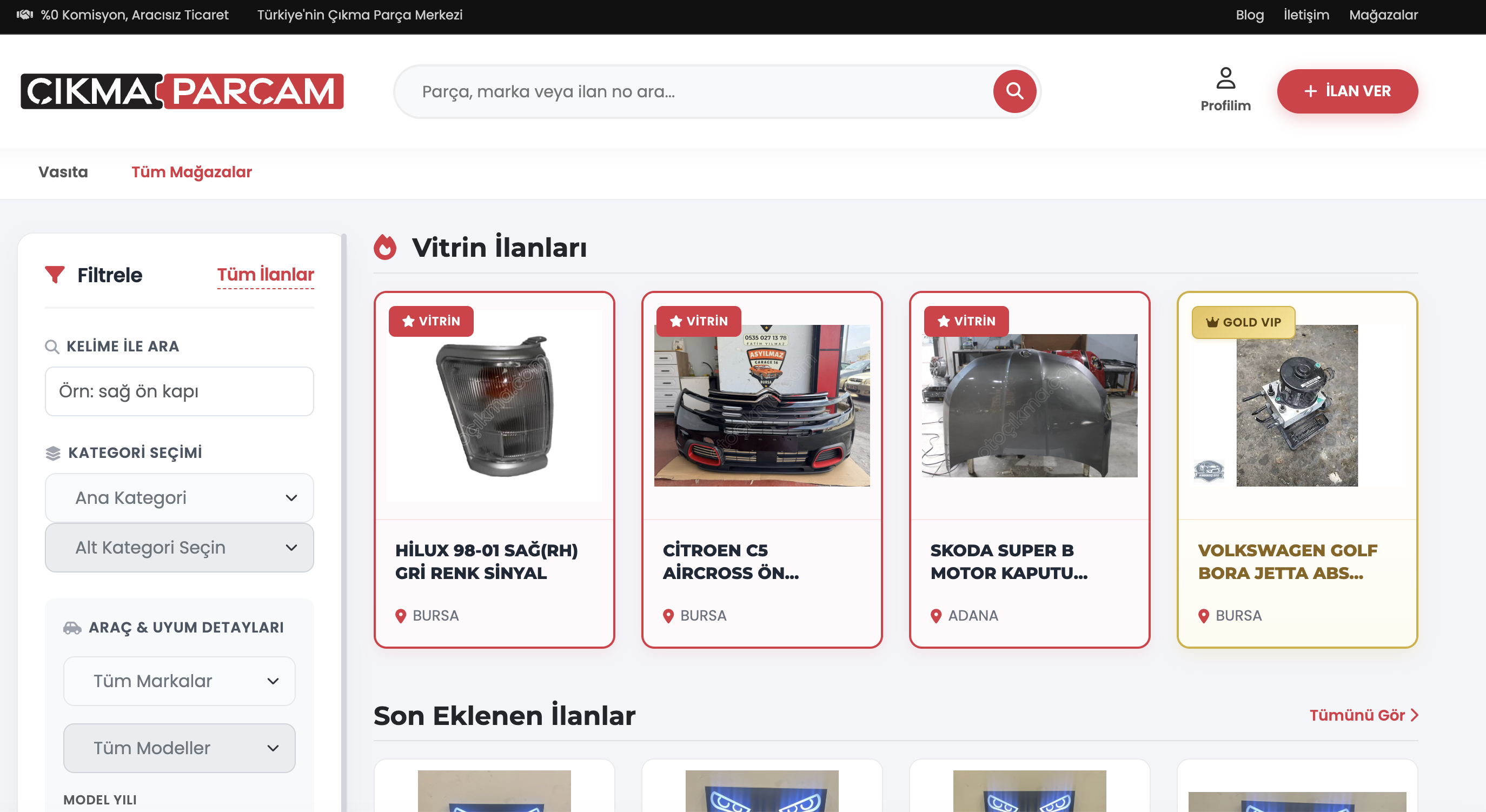Open the Skoda Super B Motor Kaputu title
1486x812 pixels.
1009,561
